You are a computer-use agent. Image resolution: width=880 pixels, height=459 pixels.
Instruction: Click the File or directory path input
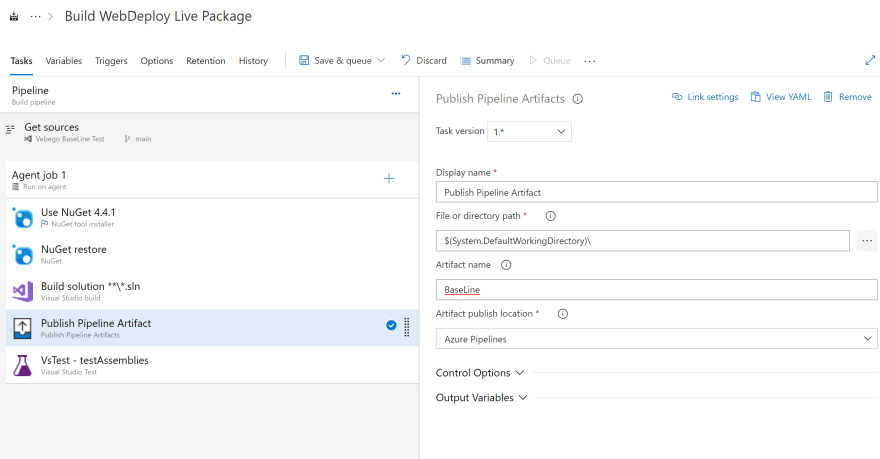tap(643, 241)
